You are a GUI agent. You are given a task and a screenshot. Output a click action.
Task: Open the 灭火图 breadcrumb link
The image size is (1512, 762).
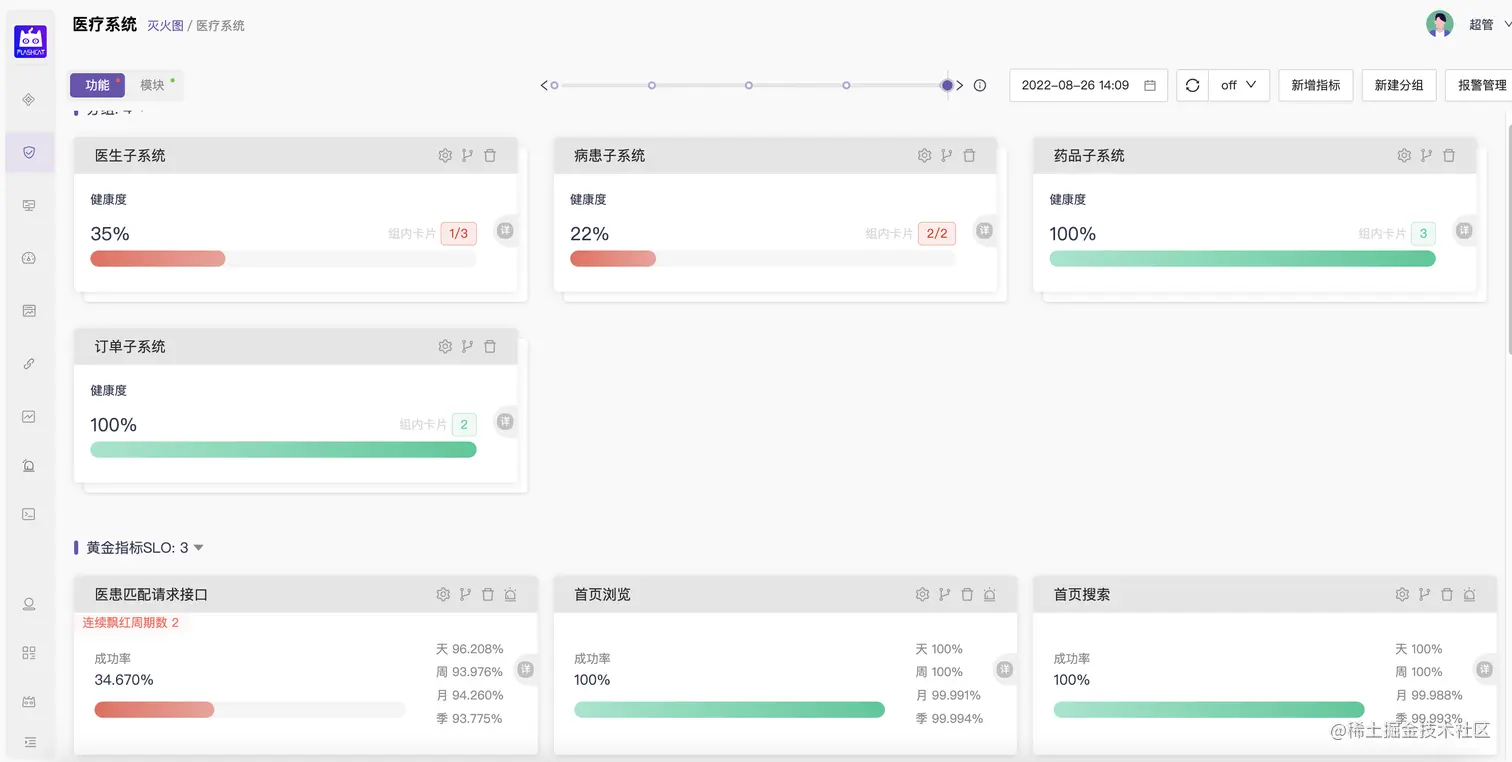coord(165,24)
